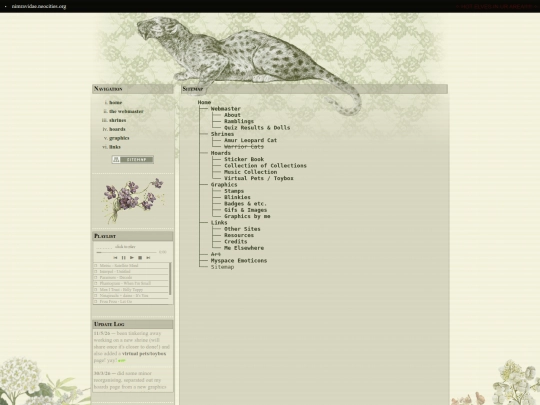Go to shrines in the navigation
The width and height of the screenshot is (540, 405).
tap(117, 120)
